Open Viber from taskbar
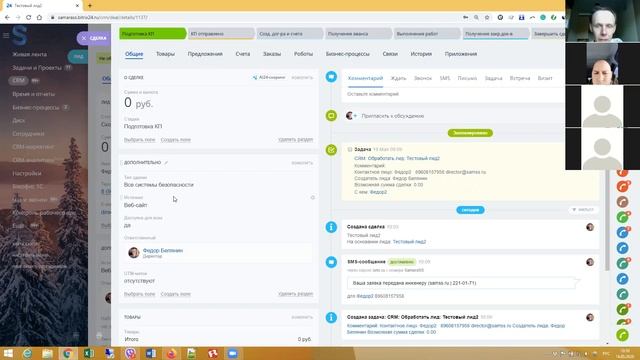 click(130, 353)
